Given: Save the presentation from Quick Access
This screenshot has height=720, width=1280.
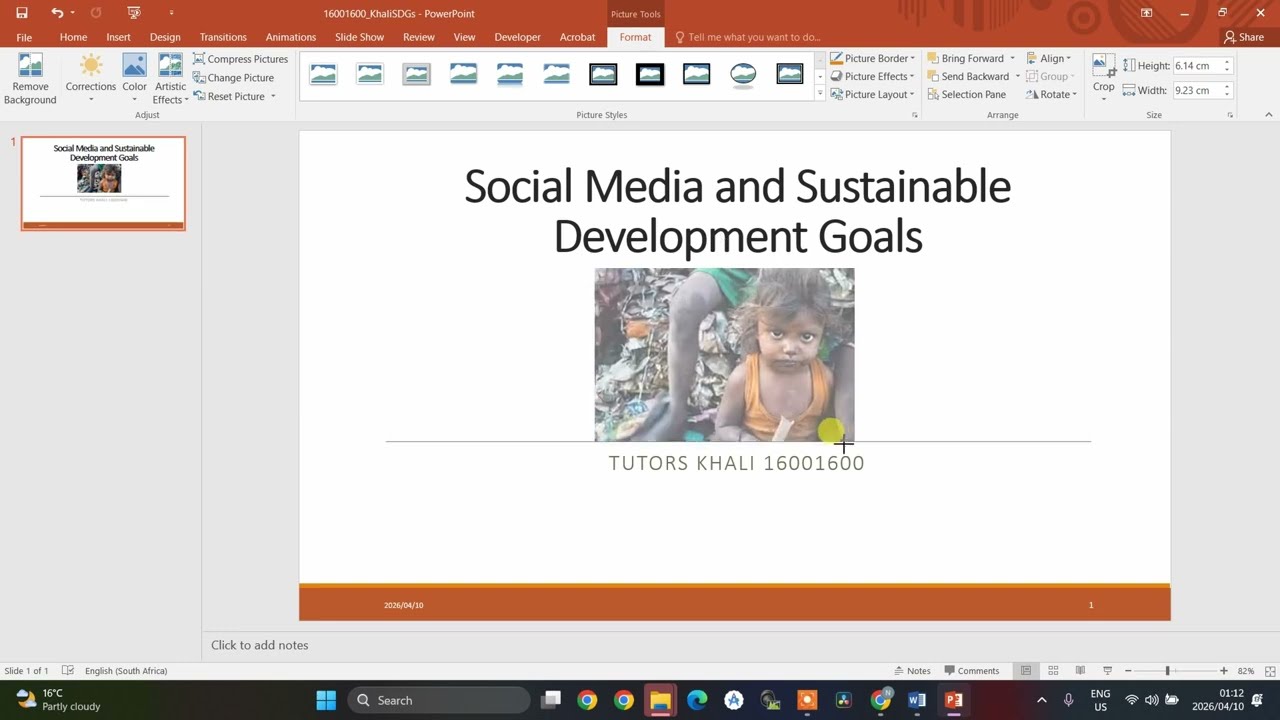Looking at the screenshot, I should click(x=22, y=13).
